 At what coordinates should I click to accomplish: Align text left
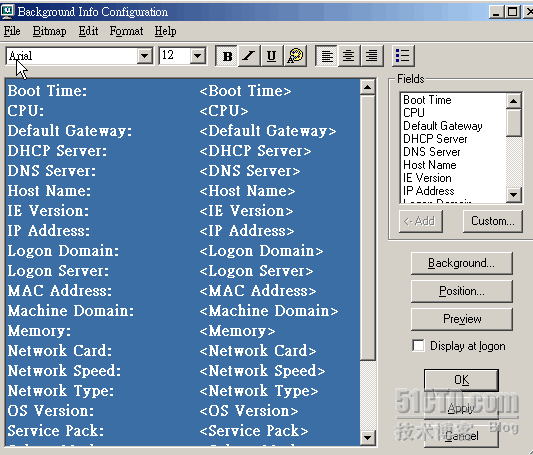[x=327, y=56]
